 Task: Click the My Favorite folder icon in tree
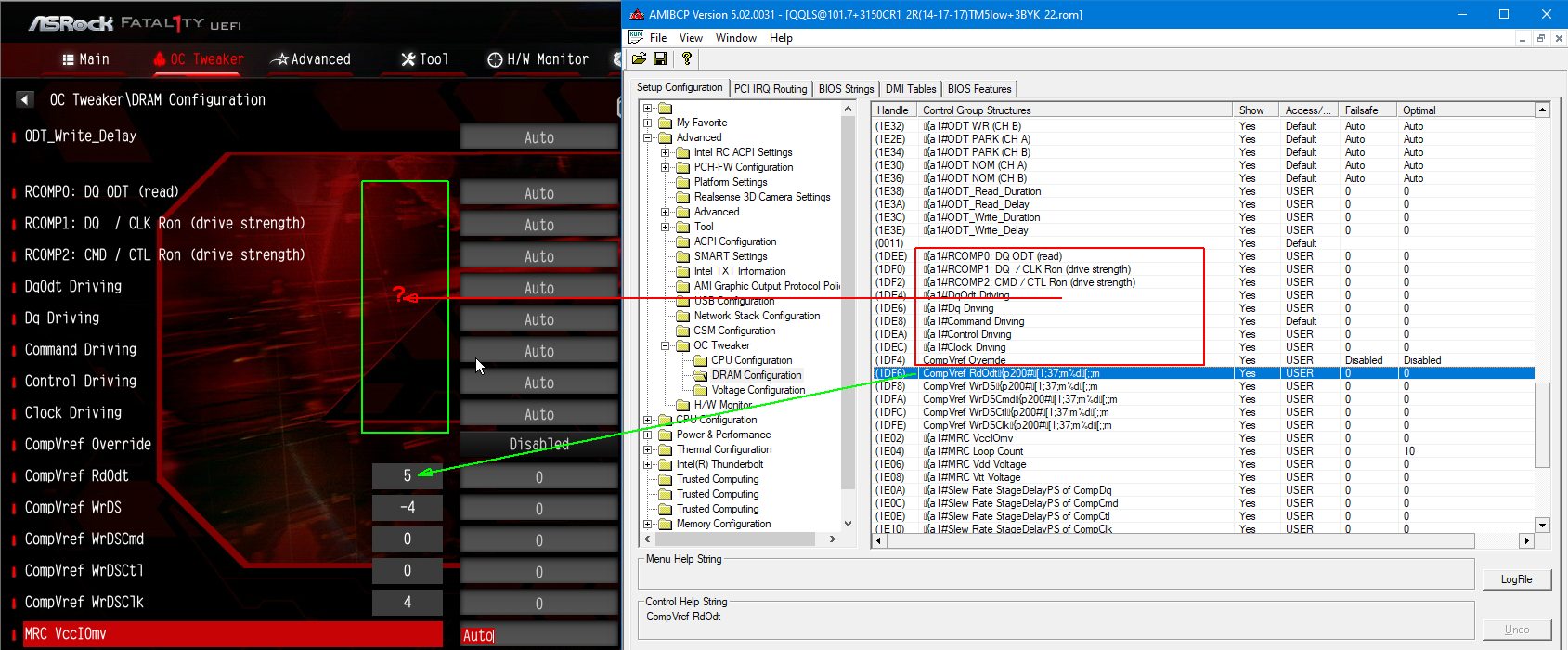coord(665,123)
